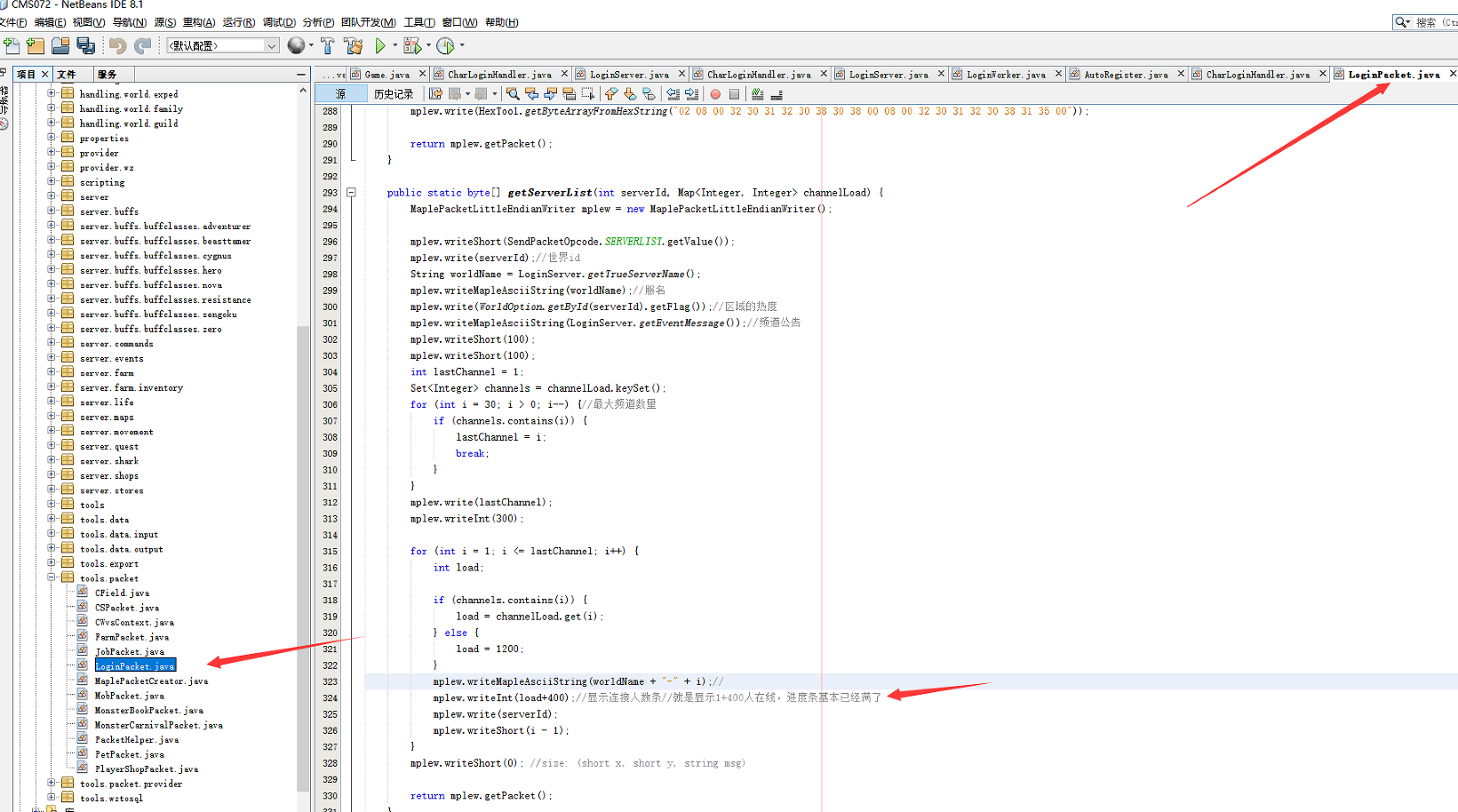
Task: Click Find Previous Occurrence icon
Action: [x=531, y=93]
